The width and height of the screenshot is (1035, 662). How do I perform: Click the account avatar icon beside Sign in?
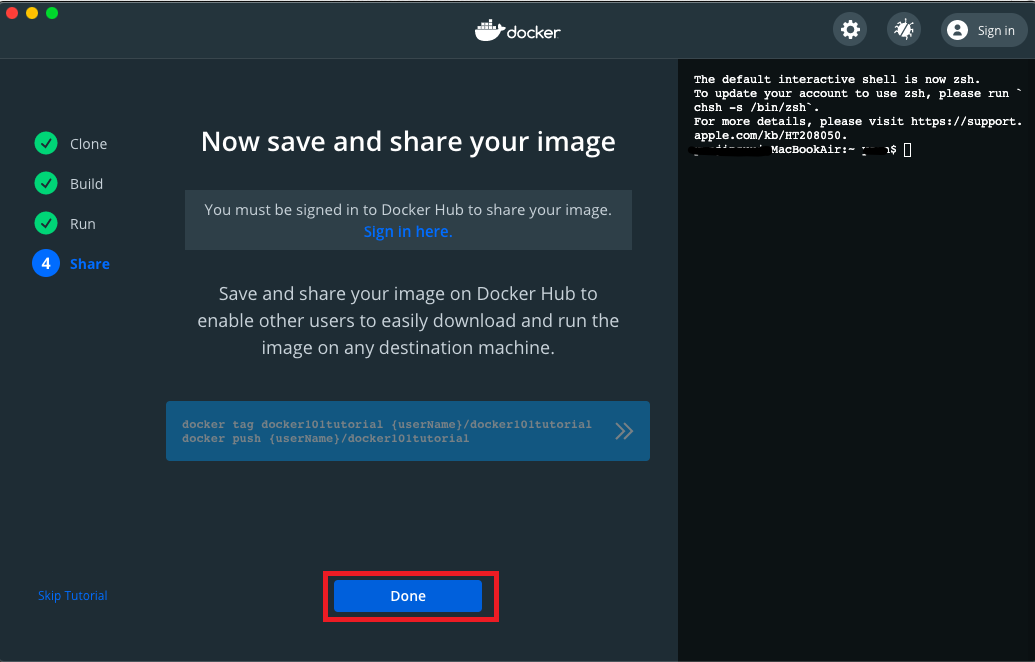click(957, 30)
